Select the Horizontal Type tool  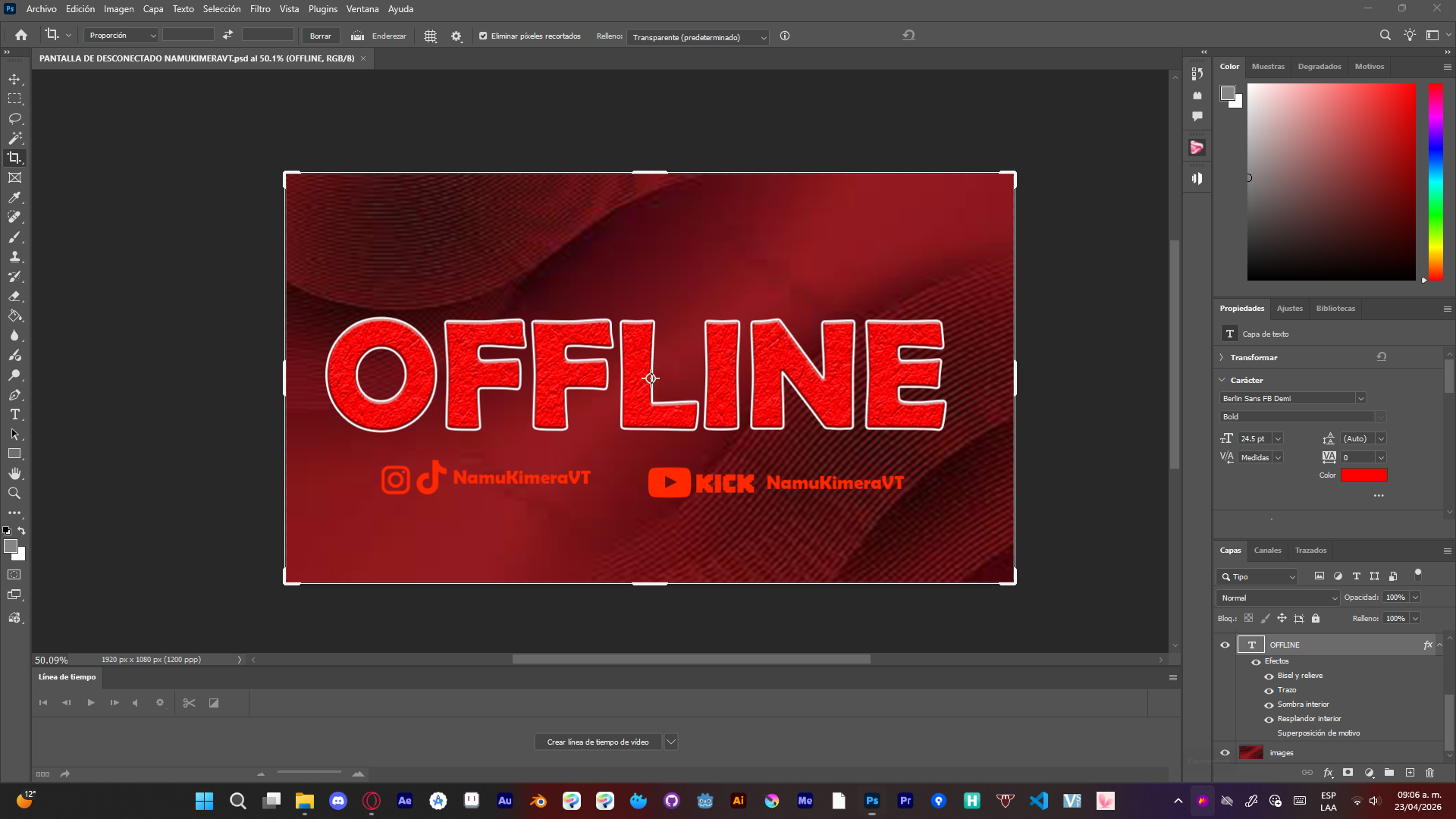click(x=14, y=414)
